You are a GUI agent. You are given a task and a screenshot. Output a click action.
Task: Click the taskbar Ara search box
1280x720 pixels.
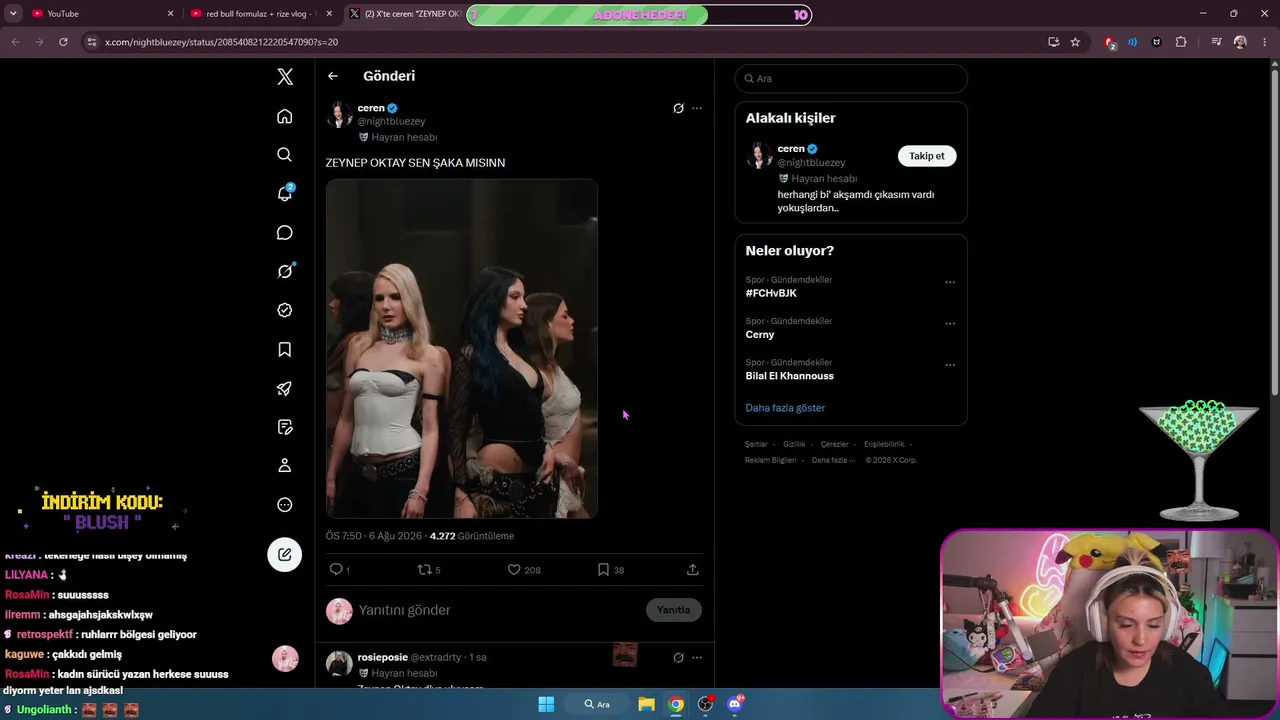point(598,704)
